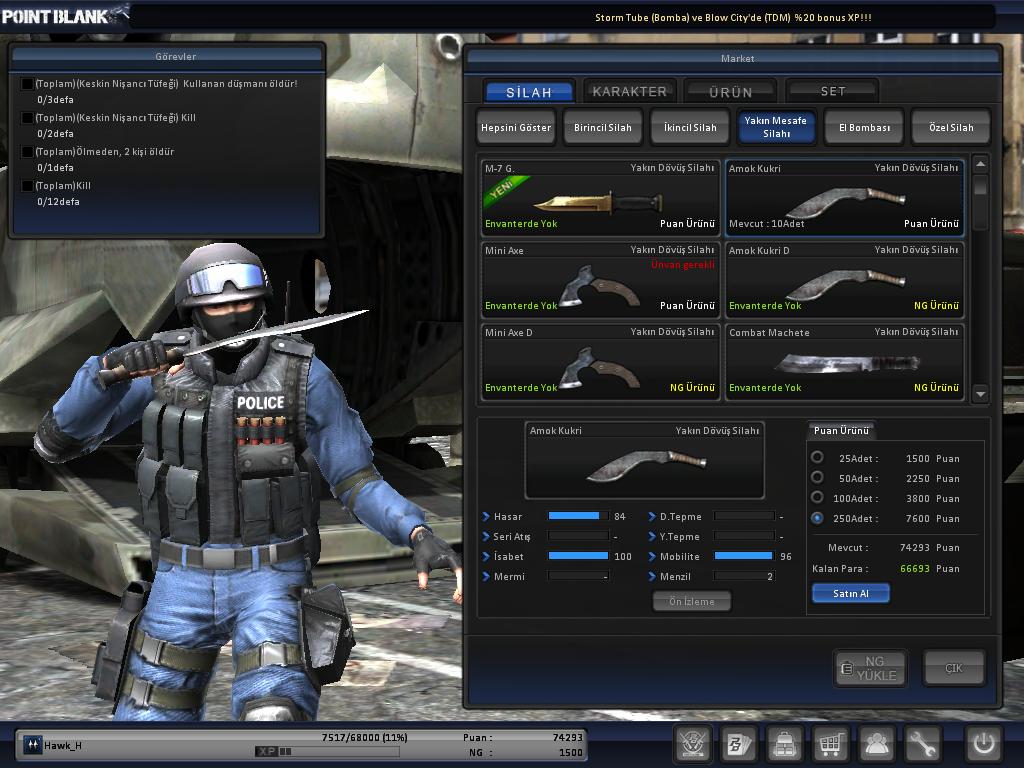Open the shopping cart market icon
The image size is (1024, 768).
[831, 744]
